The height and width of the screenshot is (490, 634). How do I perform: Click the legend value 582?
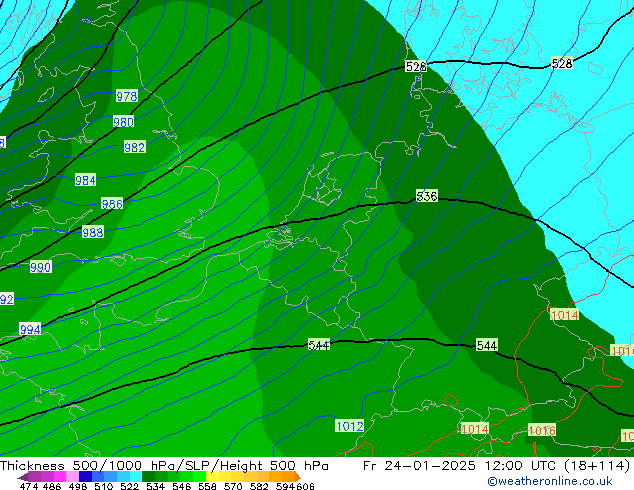(259, 486)
